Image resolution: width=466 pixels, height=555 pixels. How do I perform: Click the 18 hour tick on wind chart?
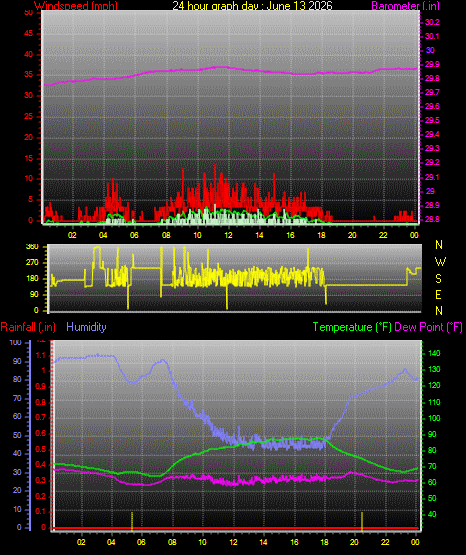[321, 235]
